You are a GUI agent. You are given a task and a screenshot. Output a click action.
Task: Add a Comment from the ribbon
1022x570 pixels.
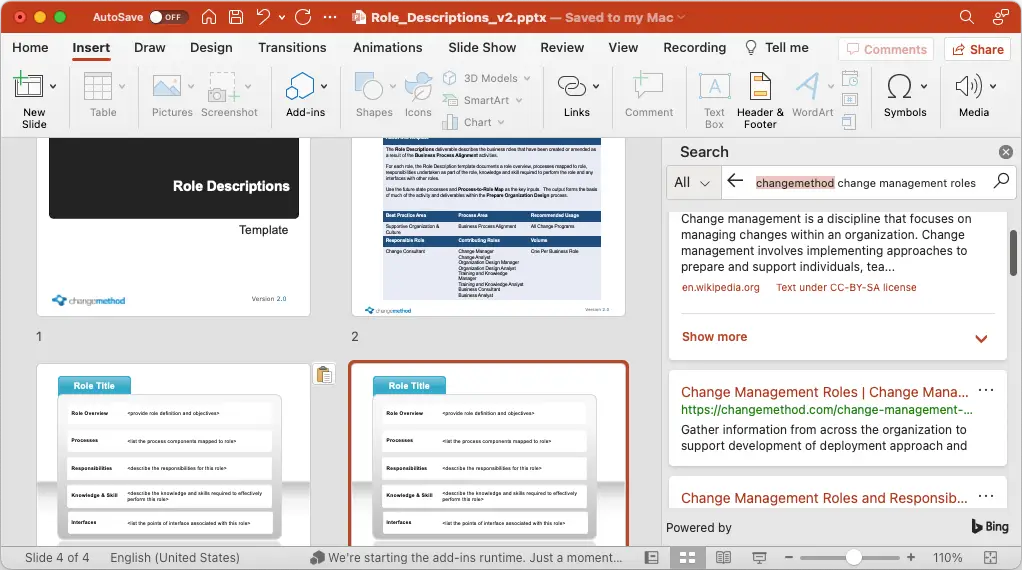pyautogui.click(x=649, y=95)
